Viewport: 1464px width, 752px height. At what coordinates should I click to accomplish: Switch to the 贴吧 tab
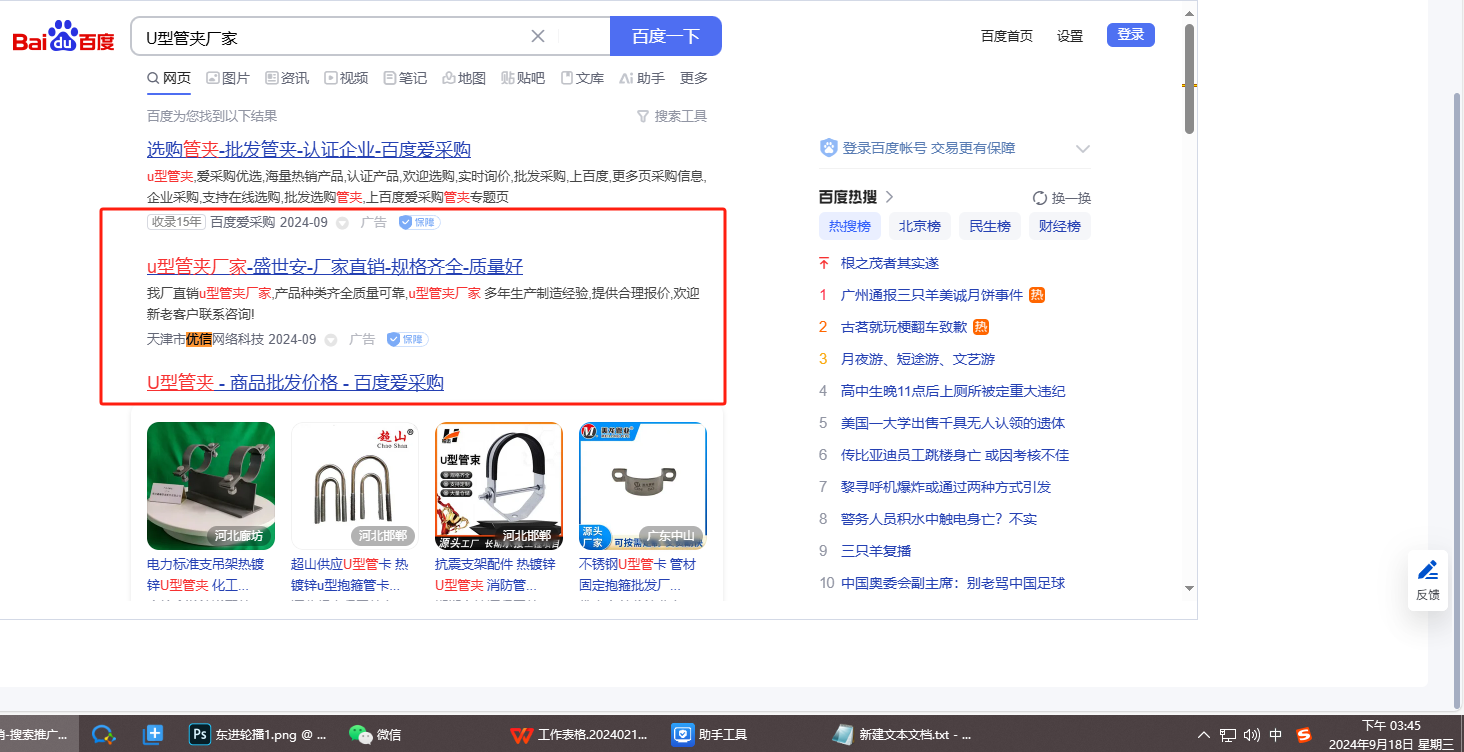(523, 78)
